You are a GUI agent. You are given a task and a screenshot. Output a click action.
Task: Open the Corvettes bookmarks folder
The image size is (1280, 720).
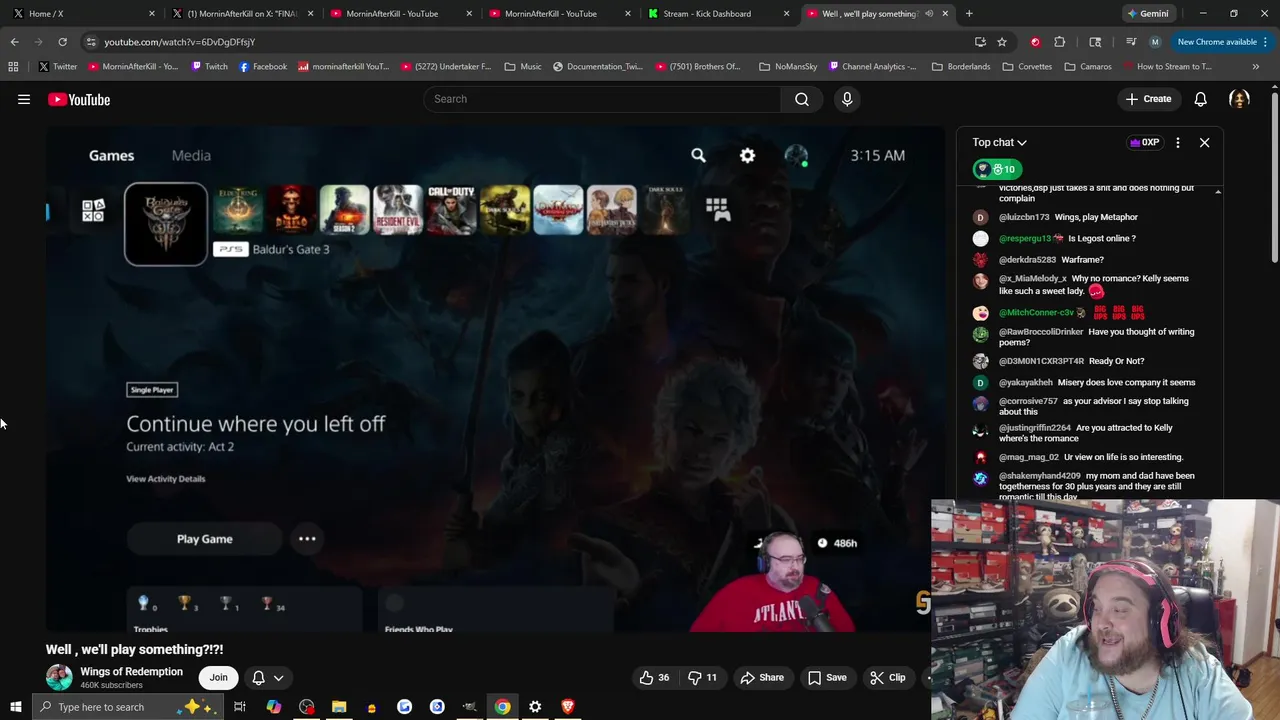pyautogui.click(x=1027, y=67)
